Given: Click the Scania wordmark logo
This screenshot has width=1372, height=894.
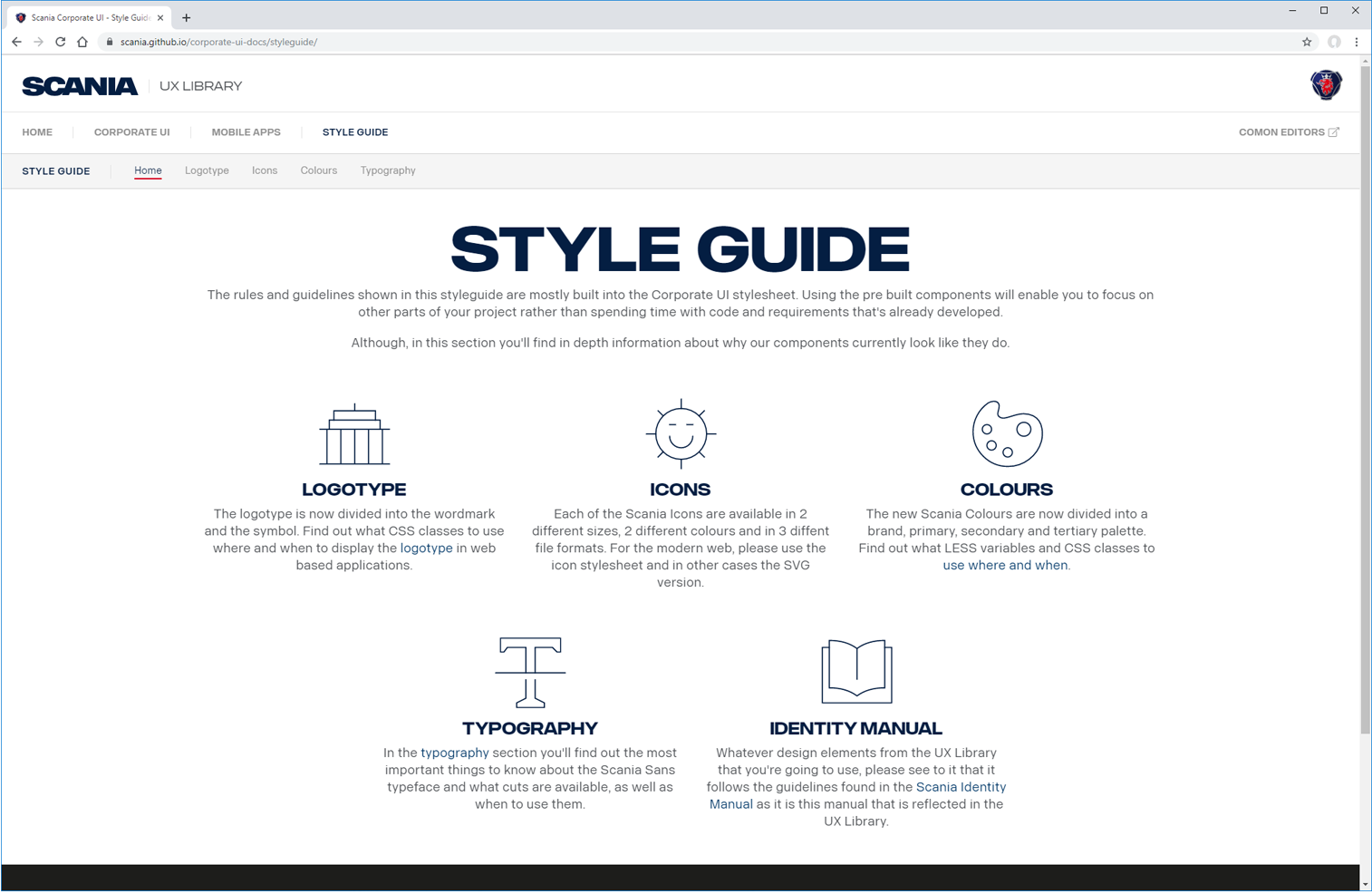Looking at the screenshot, I should coord(80,86).
